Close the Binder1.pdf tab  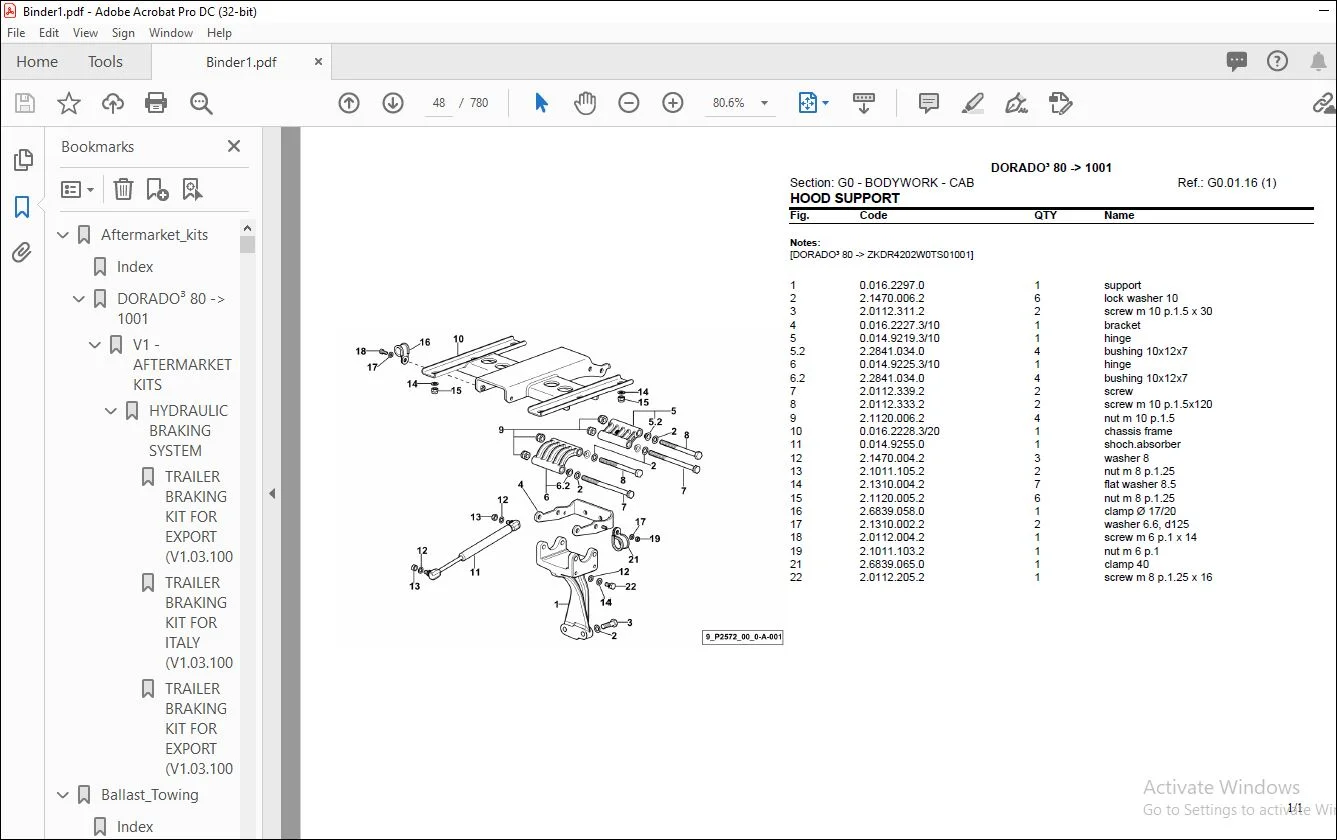(319, 62)
